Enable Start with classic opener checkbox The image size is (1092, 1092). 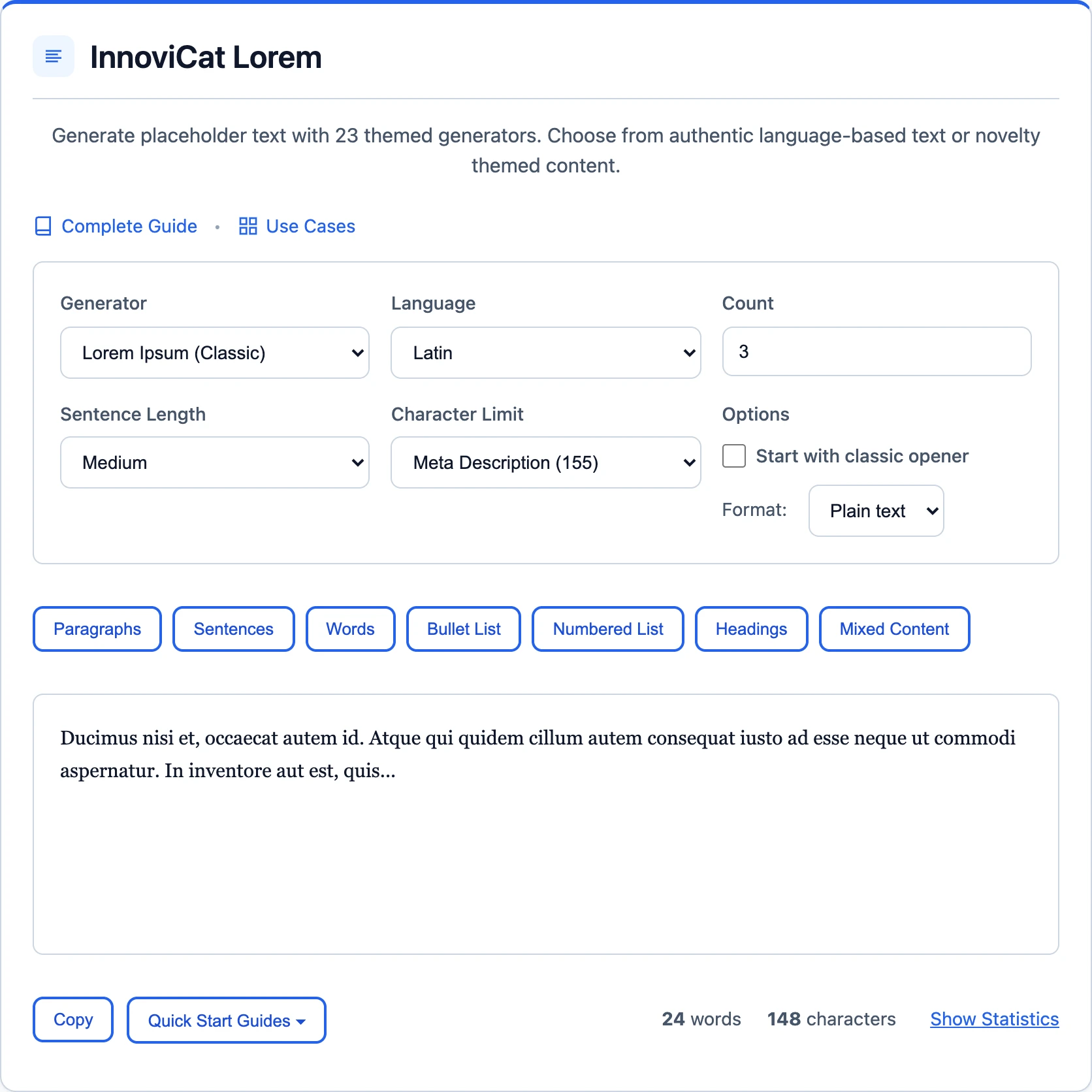click(734, 456)
